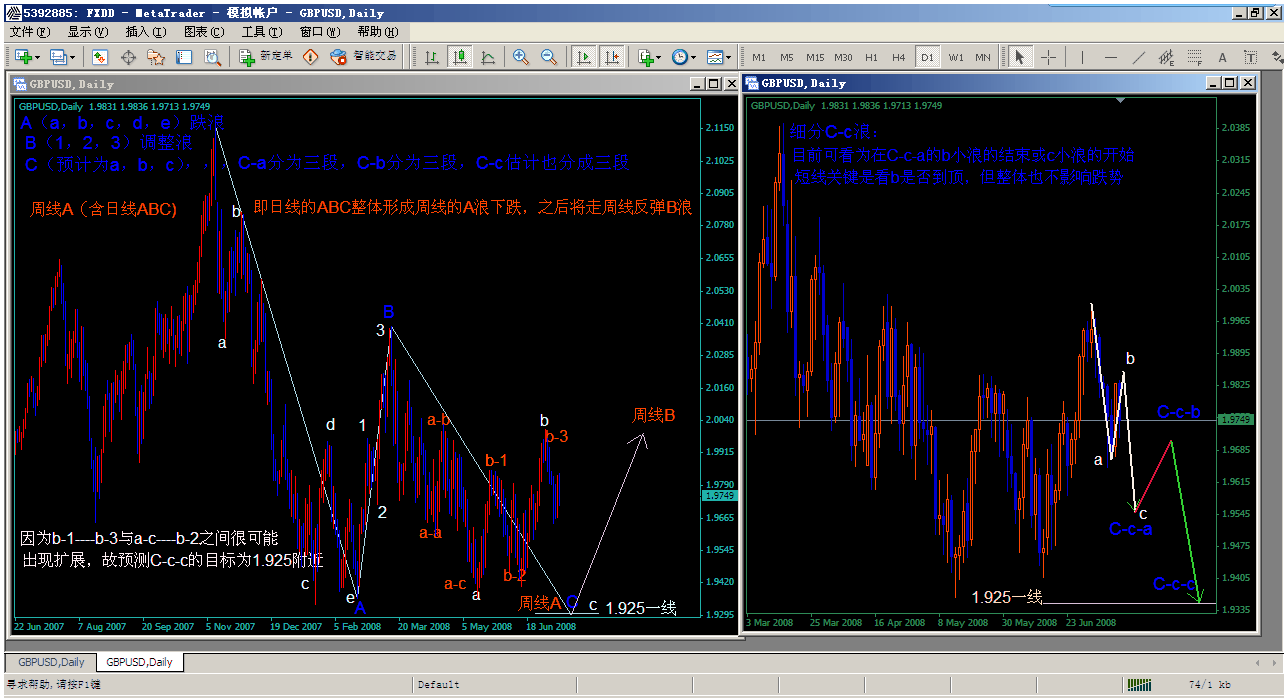
Task: Select the D1 daily timeframe
Action: (927, 57)
